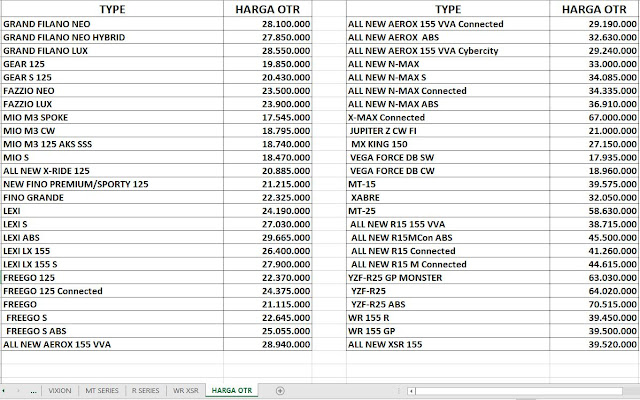Select the left TYPE header cell

112,9
